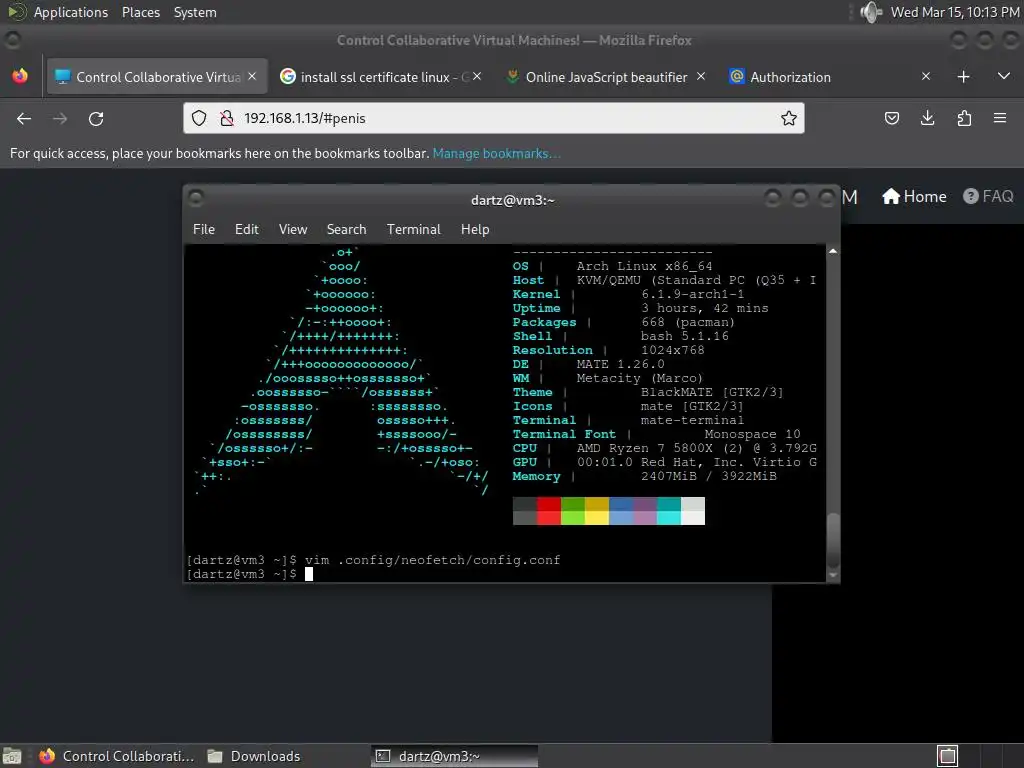Image resolution: width=1024 pixels, height=768 pixels.
Task: Click the Memory 2407MiB / 3922MiB text
Action: 645,476
